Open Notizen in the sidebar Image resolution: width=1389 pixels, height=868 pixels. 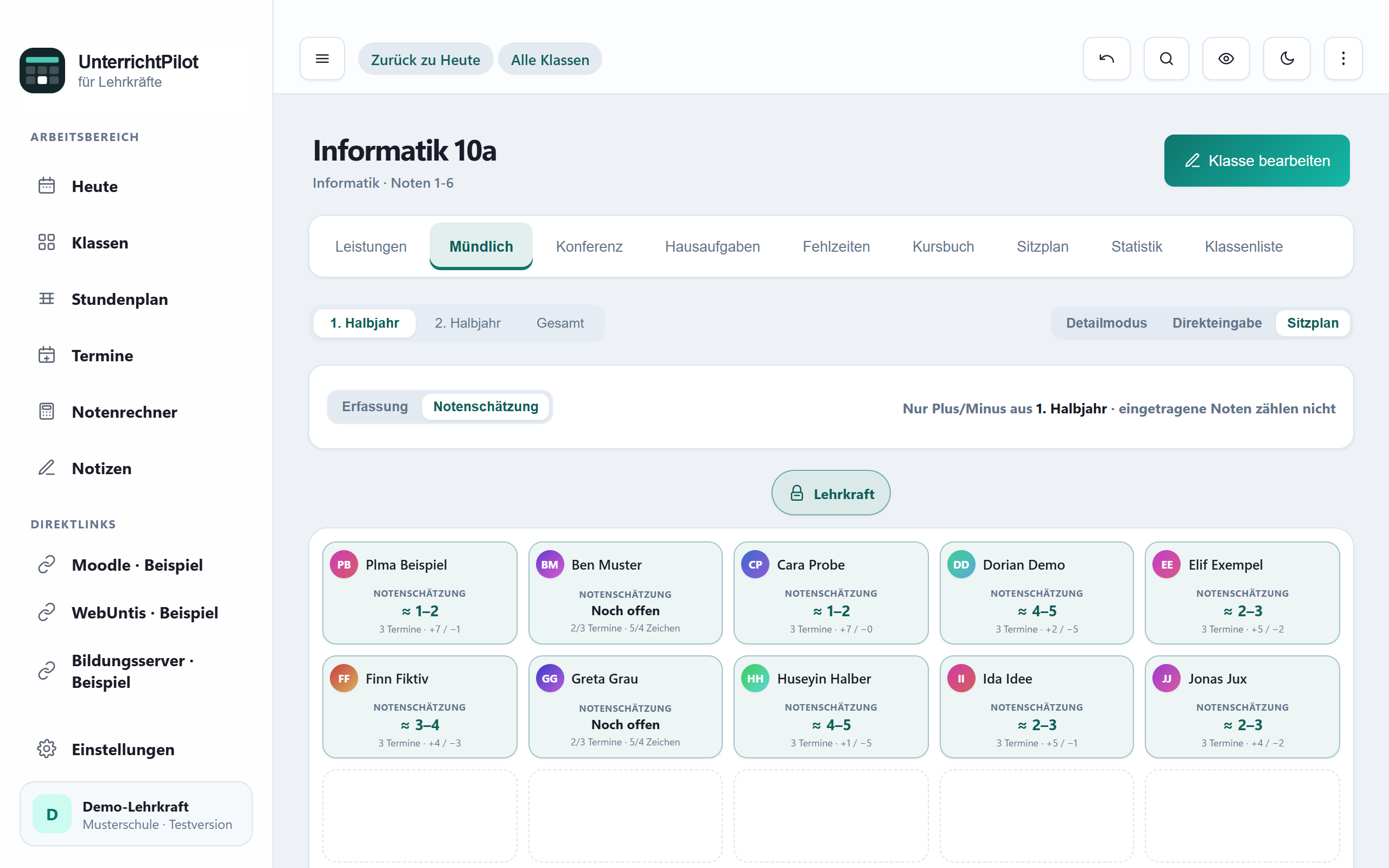coord(136,468)
